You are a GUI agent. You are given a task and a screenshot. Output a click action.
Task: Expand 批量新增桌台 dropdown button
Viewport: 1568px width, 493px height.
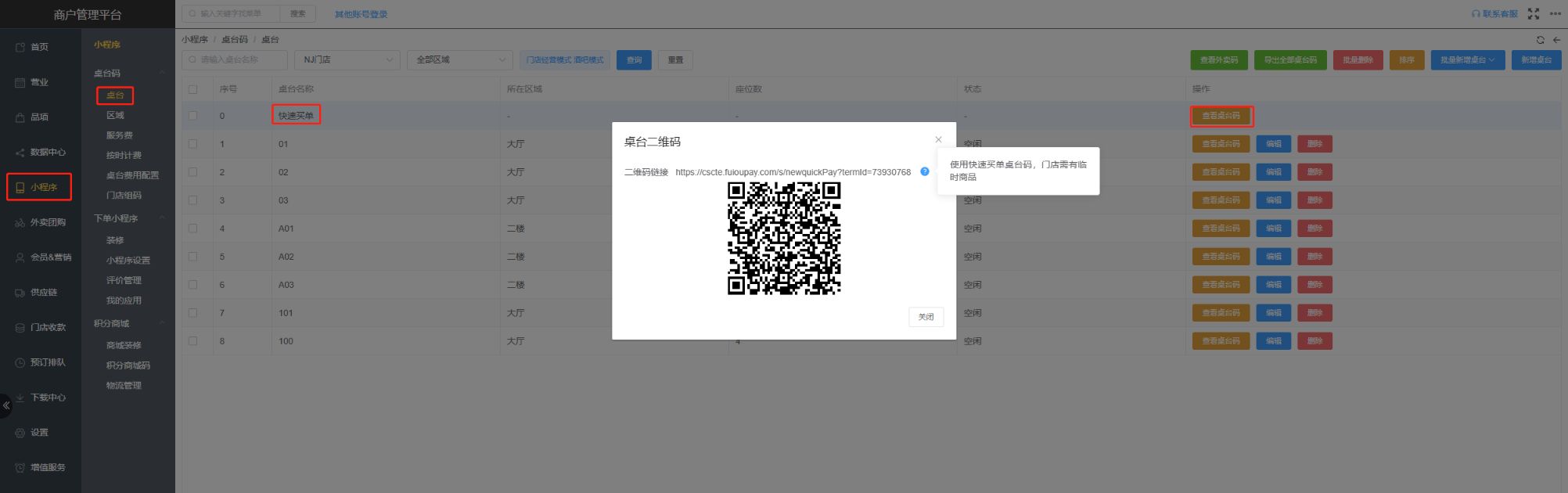click(1468, 60)
